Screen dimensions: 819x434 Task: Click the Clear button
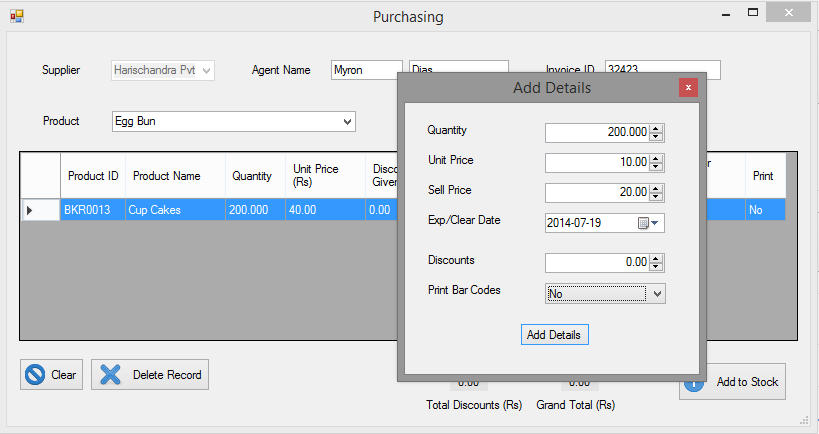(52, 375)
